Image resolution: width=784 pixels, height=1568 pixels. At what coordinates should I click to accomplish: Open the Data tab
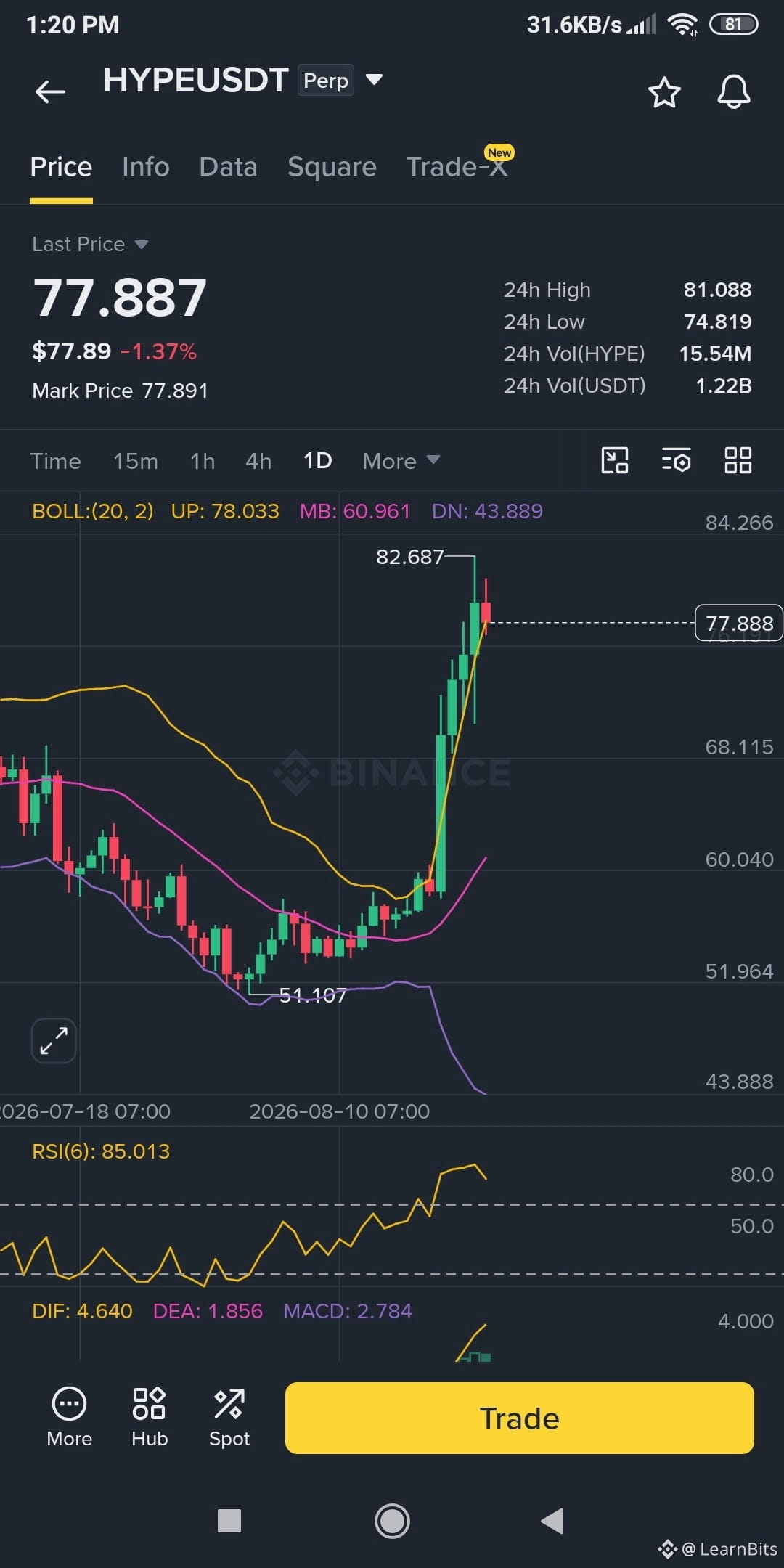(228, 167)
